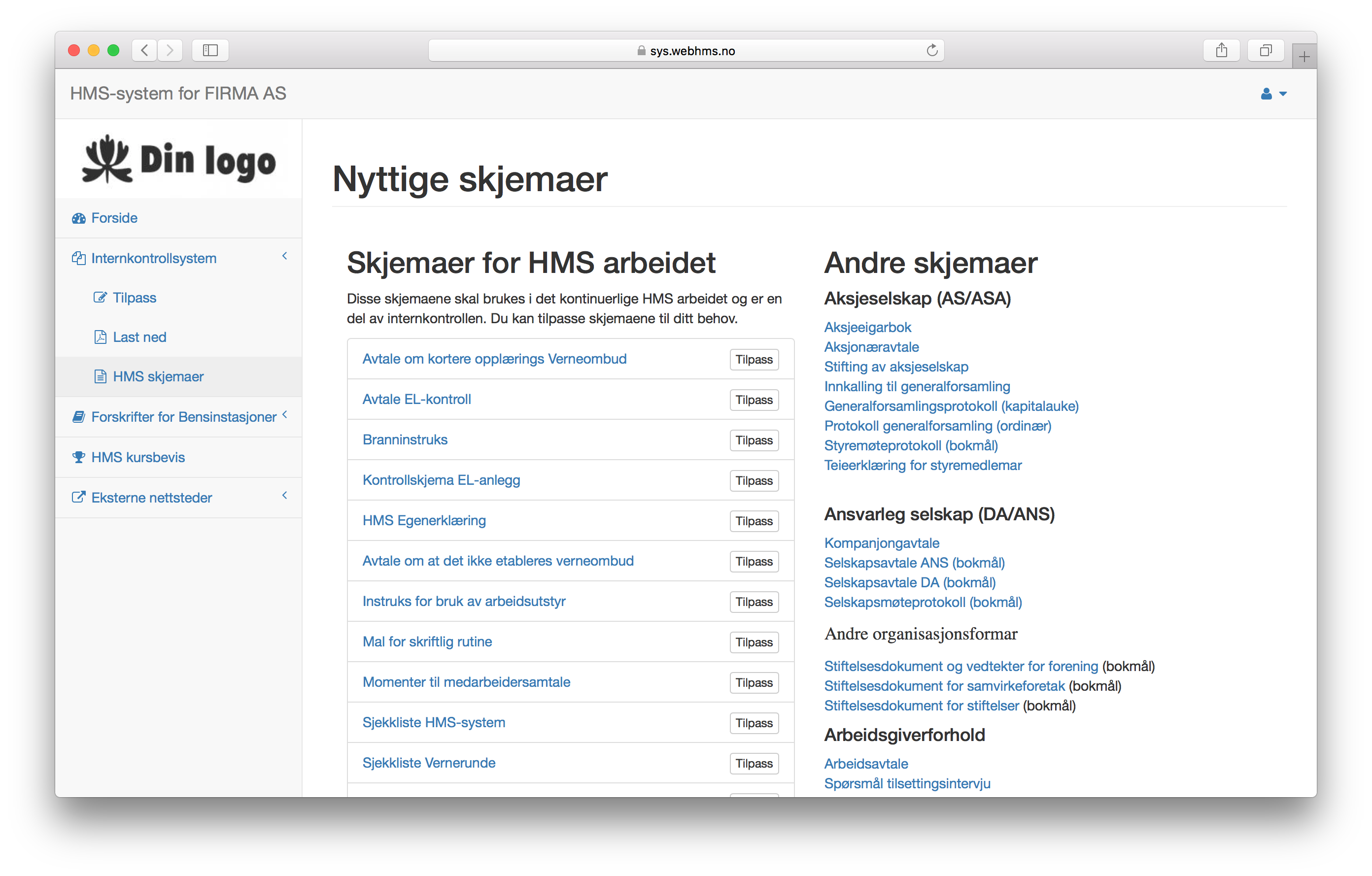
Task: Open the Aksjeeigarbok link
Action: [867, 328]
